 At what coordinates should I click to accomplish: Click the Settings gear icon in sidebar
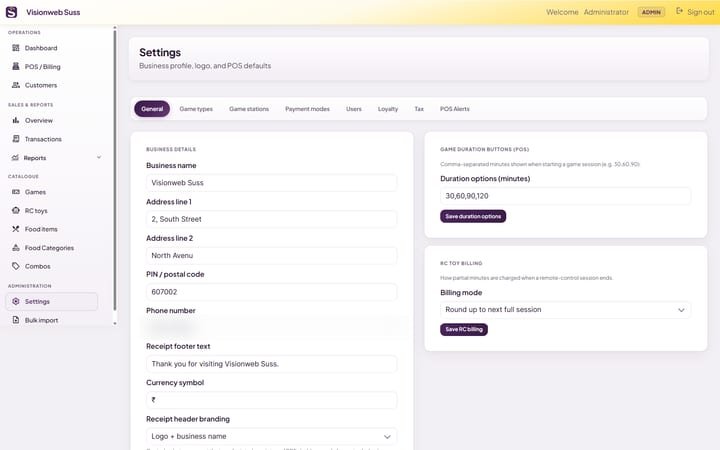click(16, 301)
